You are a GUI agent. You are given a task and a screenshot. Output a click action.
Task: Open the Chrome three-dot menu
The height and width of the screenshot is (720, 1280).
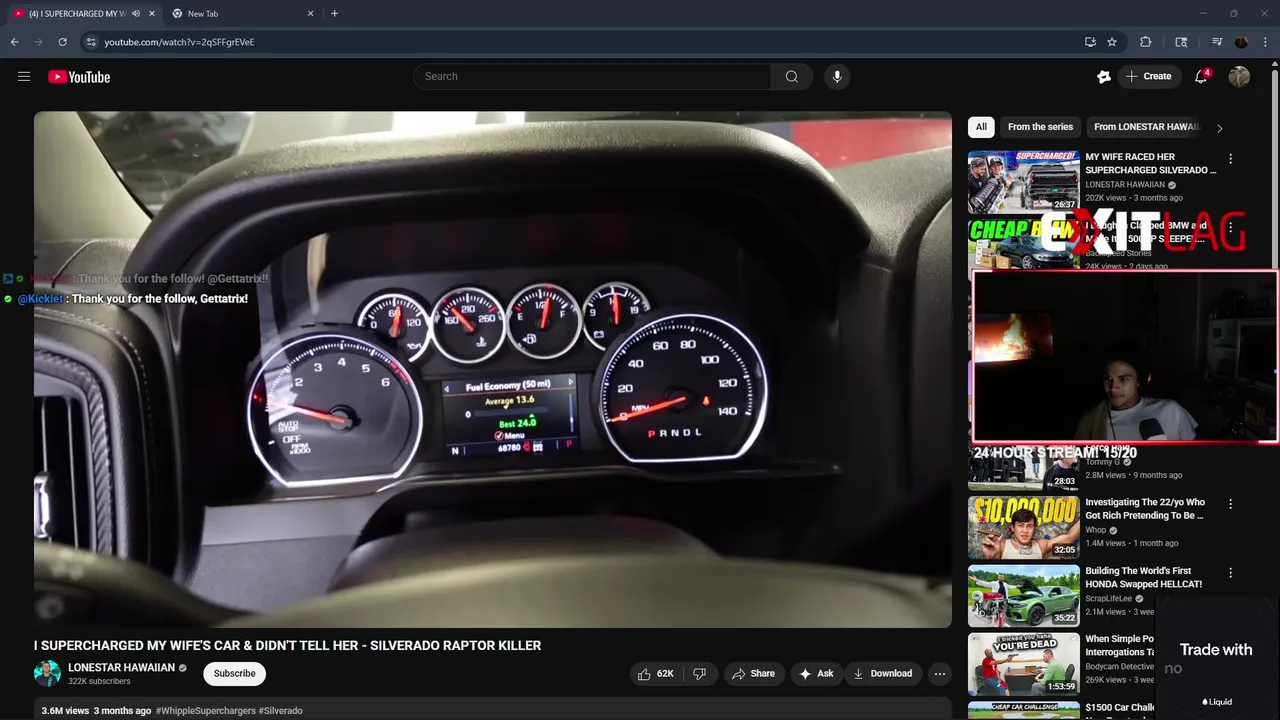(1265, 42)
